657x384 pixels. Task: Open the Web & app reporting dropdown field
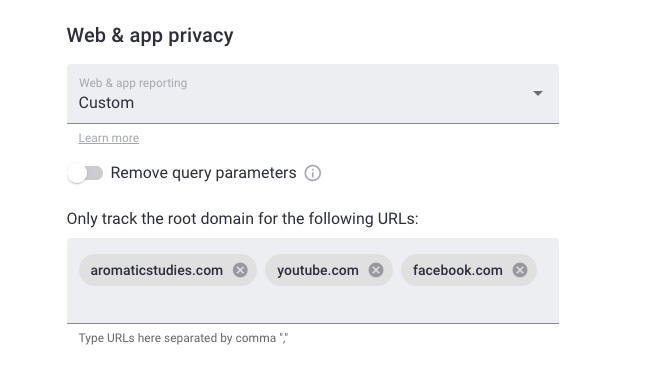[313, 94]
